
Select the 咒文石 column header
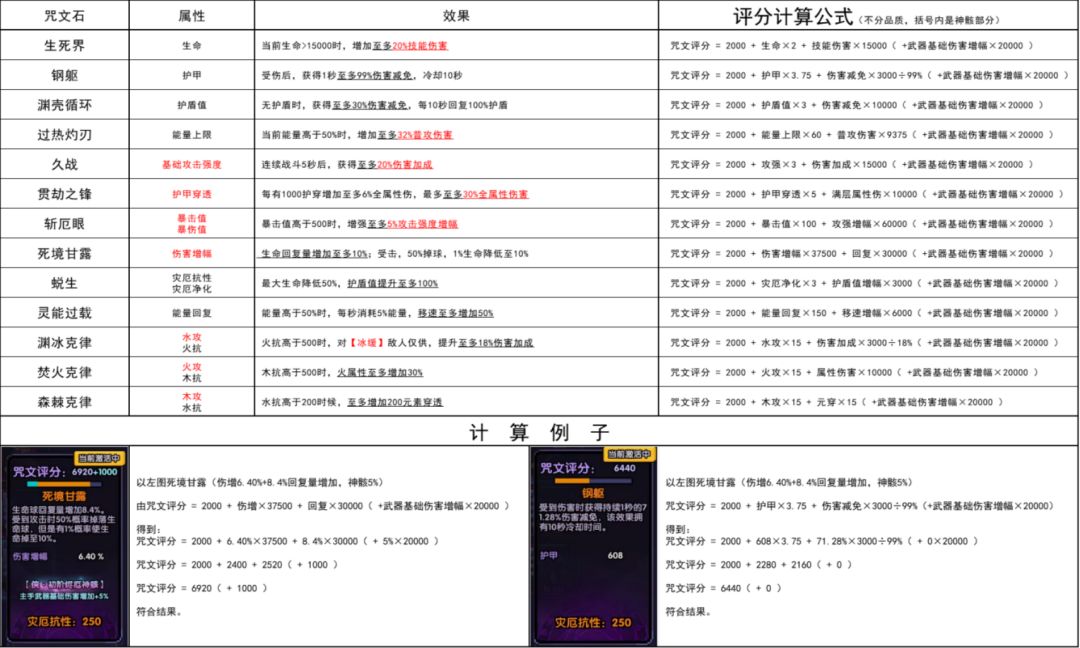click(65, 15)
